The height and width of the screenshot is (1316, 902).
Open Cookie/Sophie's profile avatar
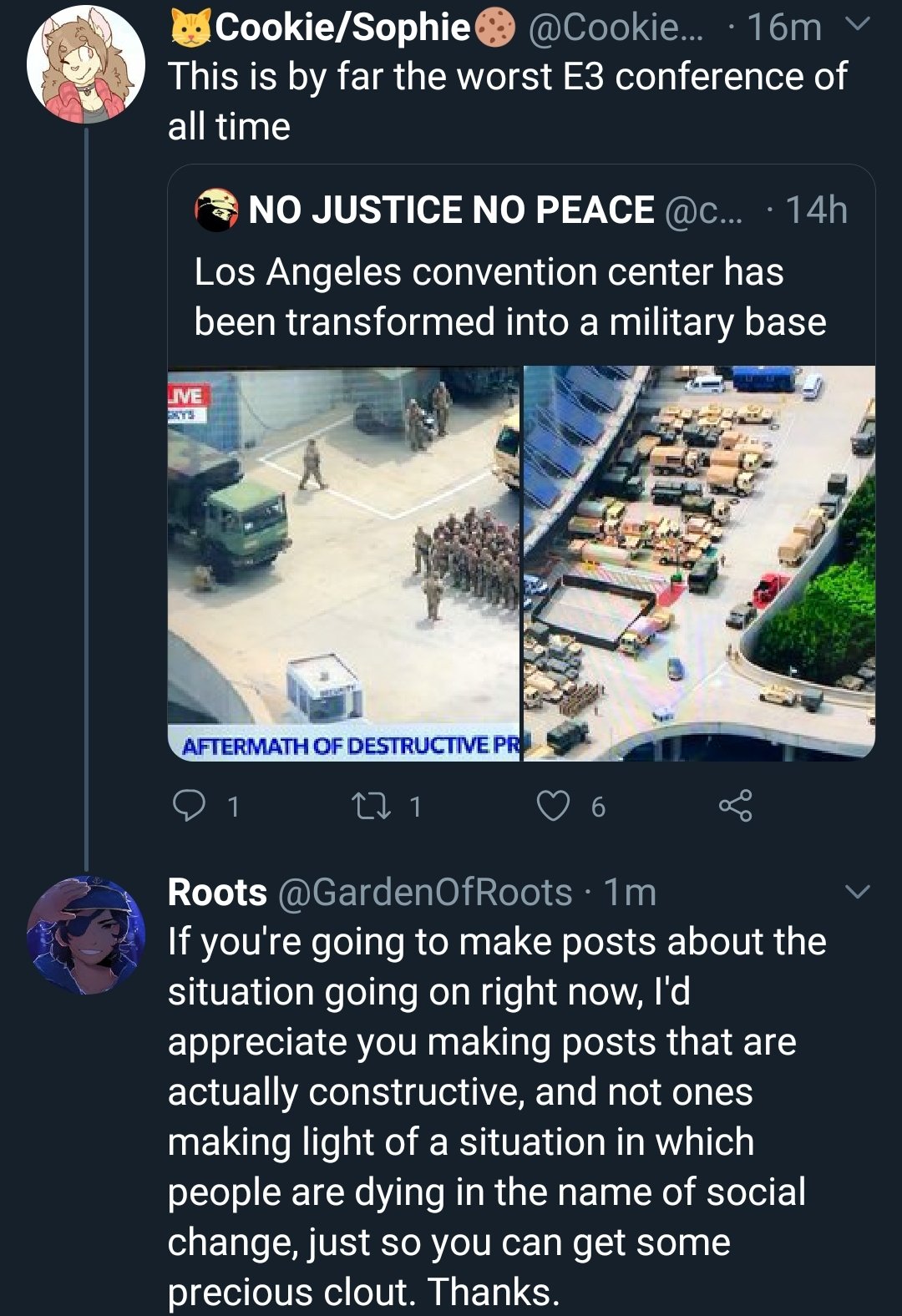(85, 64)
